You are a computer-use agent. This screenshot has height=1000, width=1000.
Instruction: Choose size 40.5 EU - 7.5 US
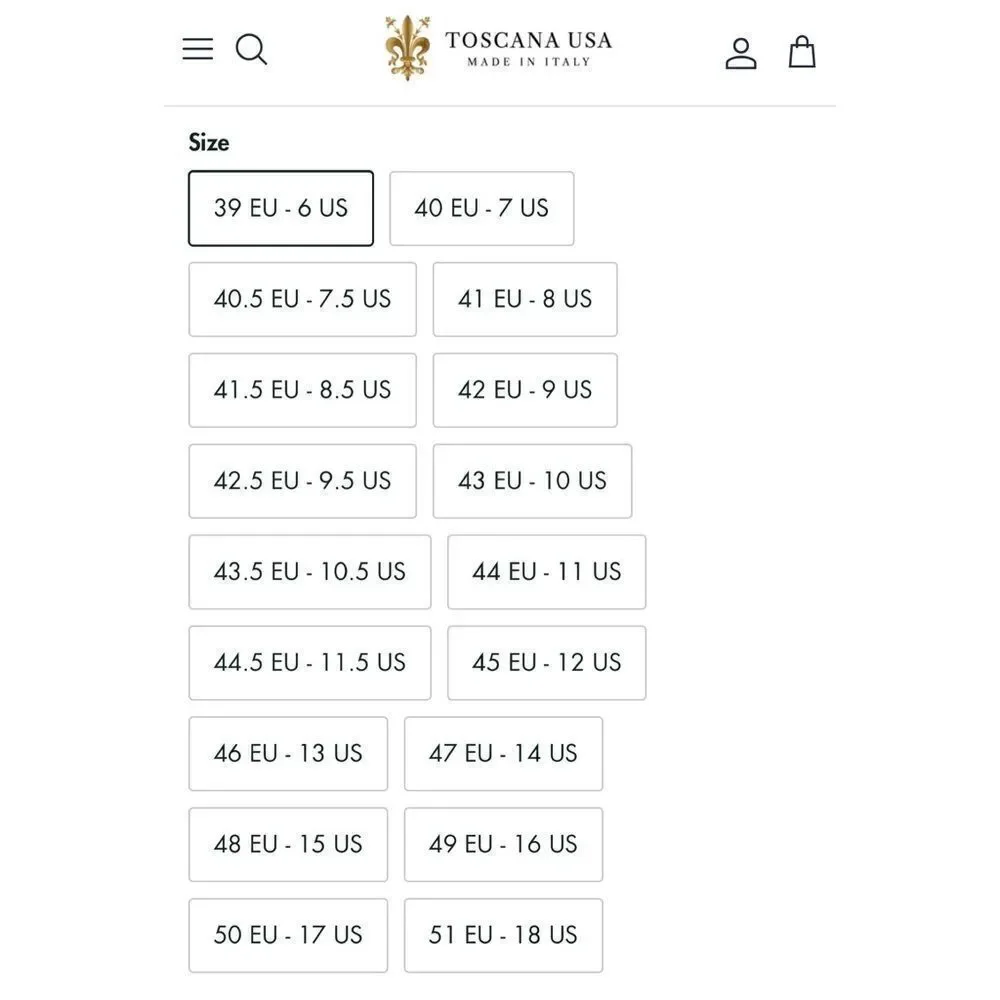click(x=302, y=299)
